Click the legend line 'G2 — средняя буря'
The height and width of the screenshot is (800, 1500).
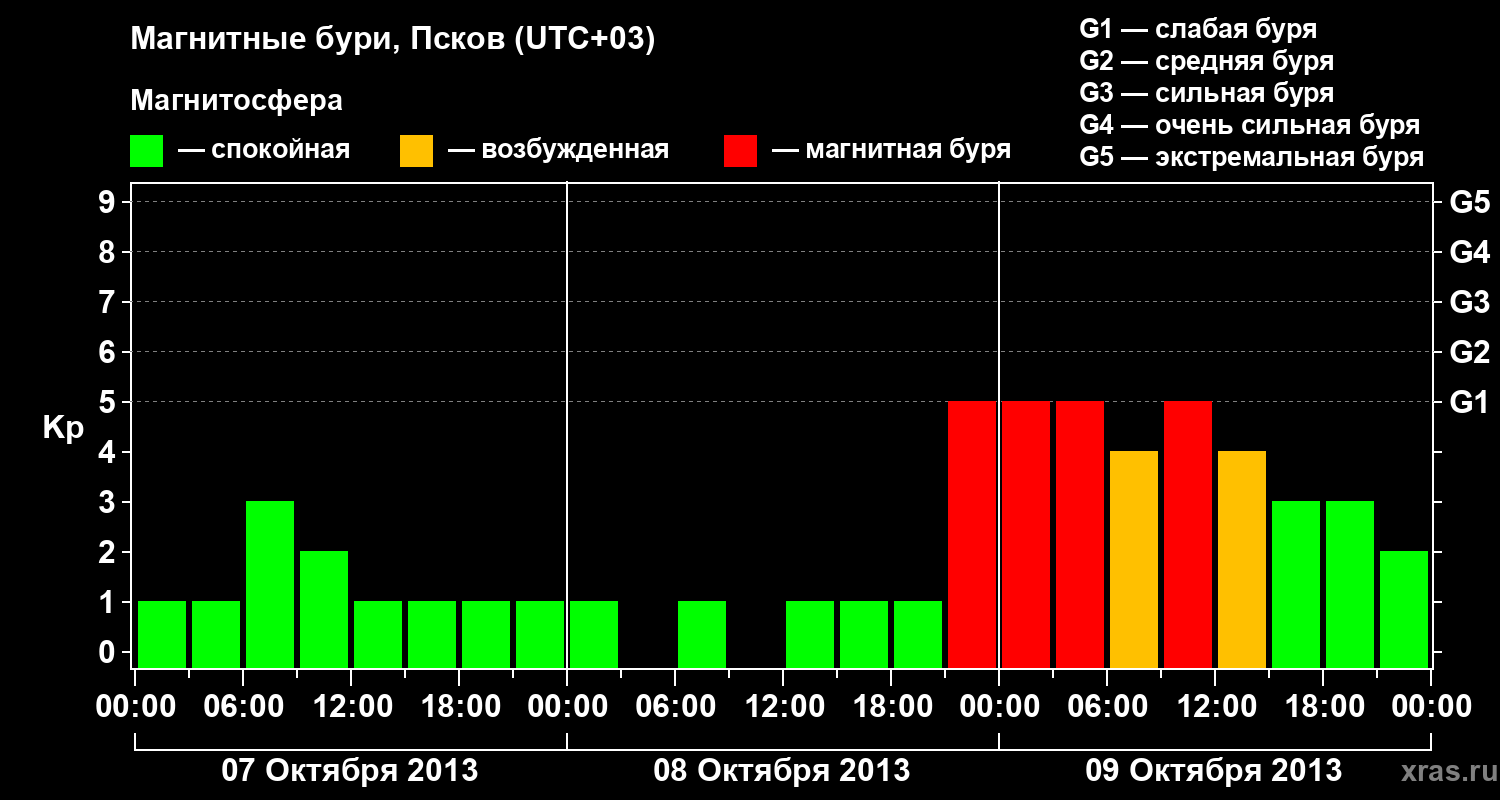pos(1207,61)
